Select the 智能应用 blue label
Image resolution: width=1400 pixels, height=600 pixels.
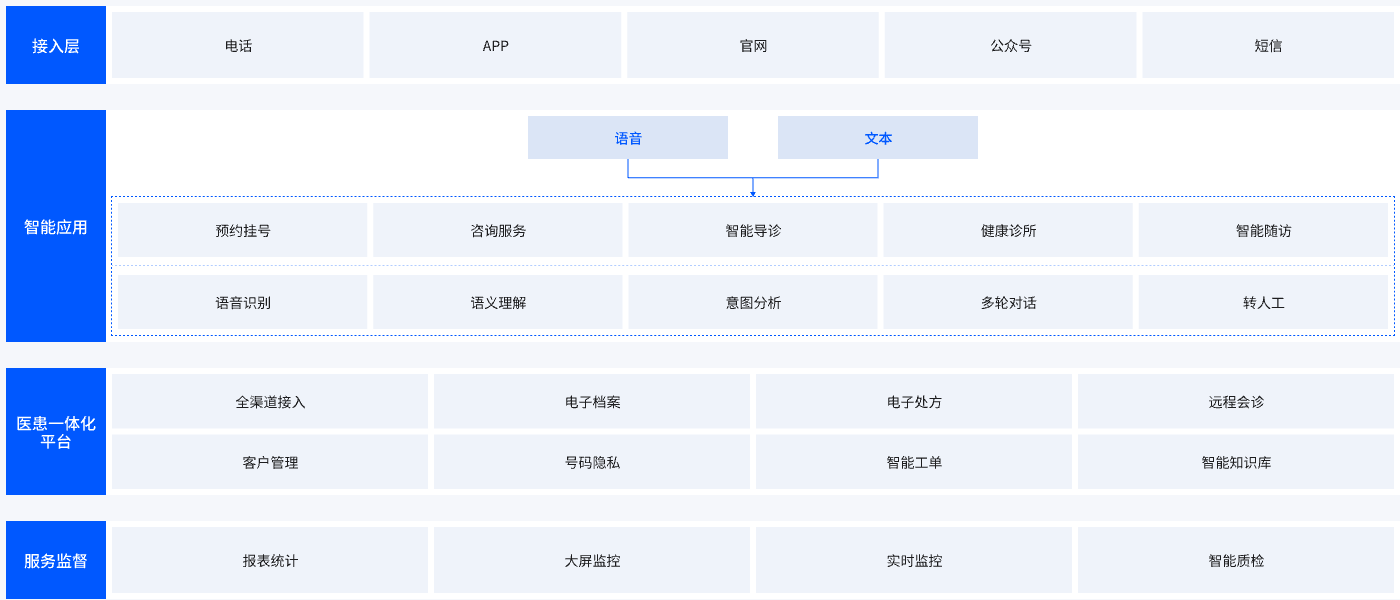click(56, 227)
